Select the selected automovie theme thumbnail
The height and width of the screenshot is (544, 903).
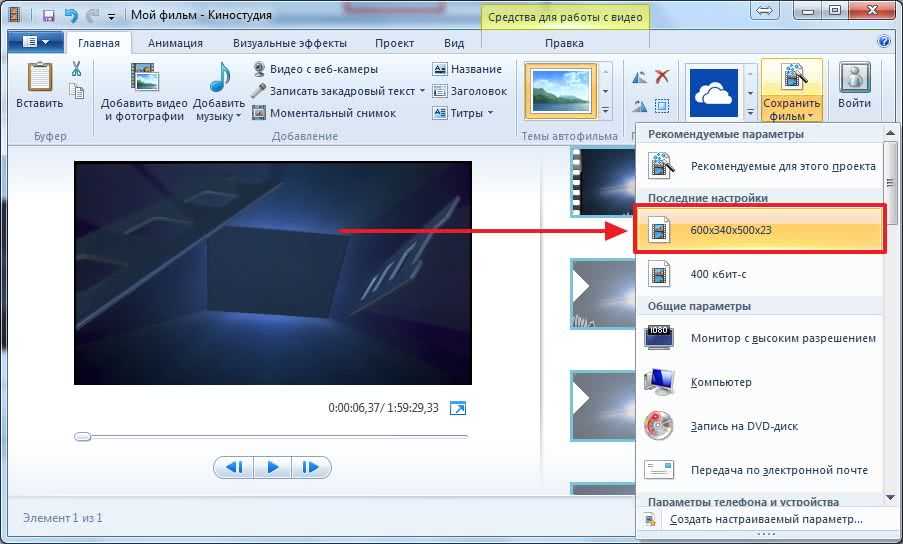561,91
